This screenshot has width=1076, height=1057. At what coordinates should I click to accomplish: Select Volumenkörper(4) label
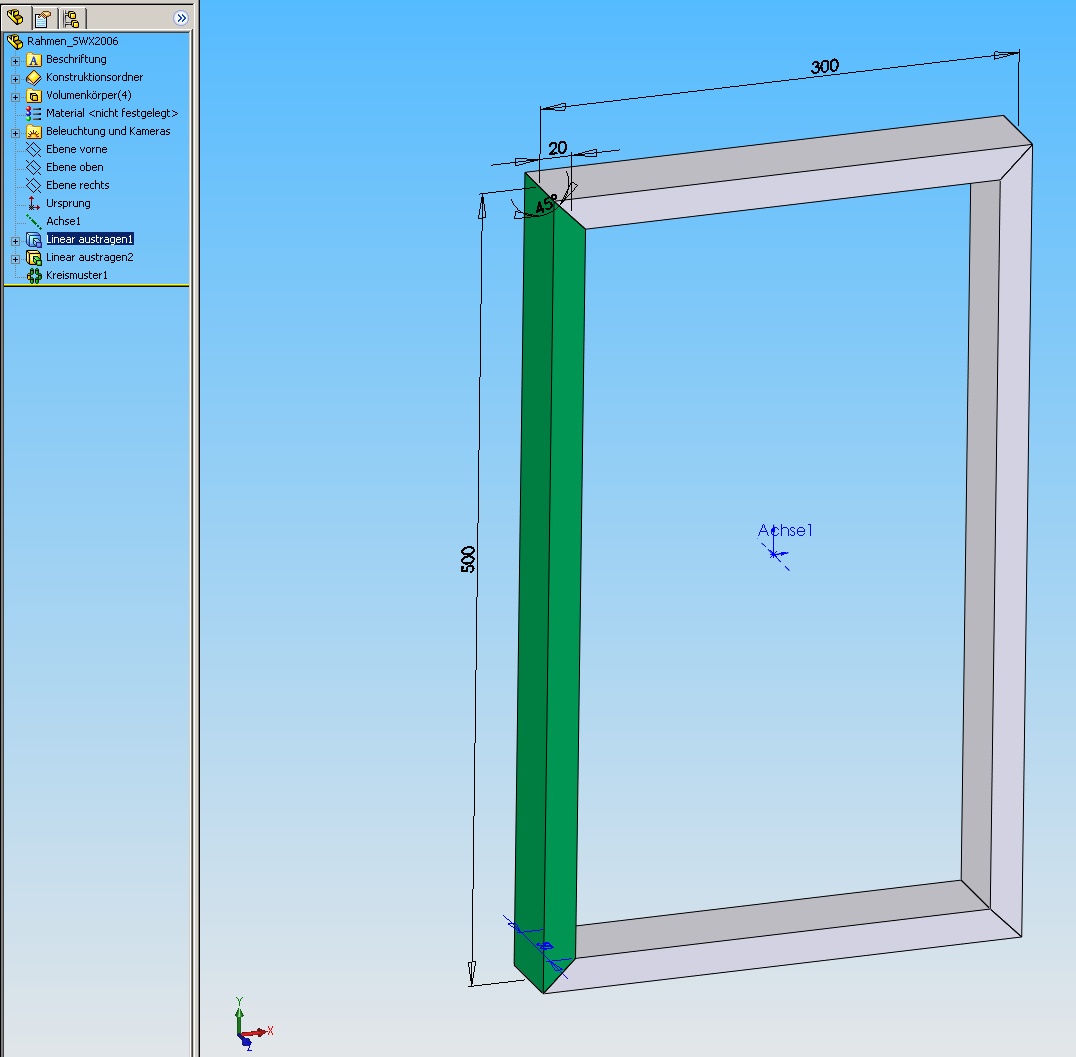coord(89,95)
